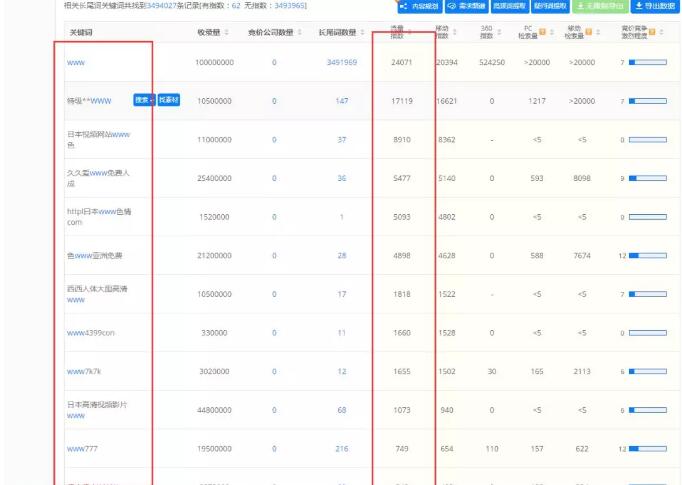
Task: Open long-tail count link 28
Action: point(342,255)
